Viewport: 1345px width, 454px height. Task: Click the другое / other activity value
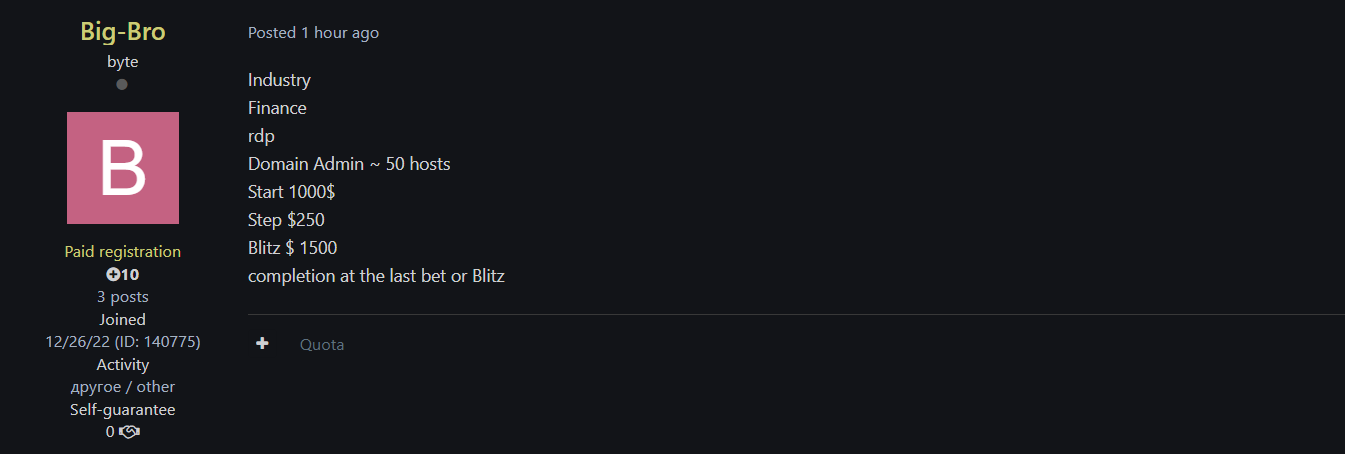(123, 386)
